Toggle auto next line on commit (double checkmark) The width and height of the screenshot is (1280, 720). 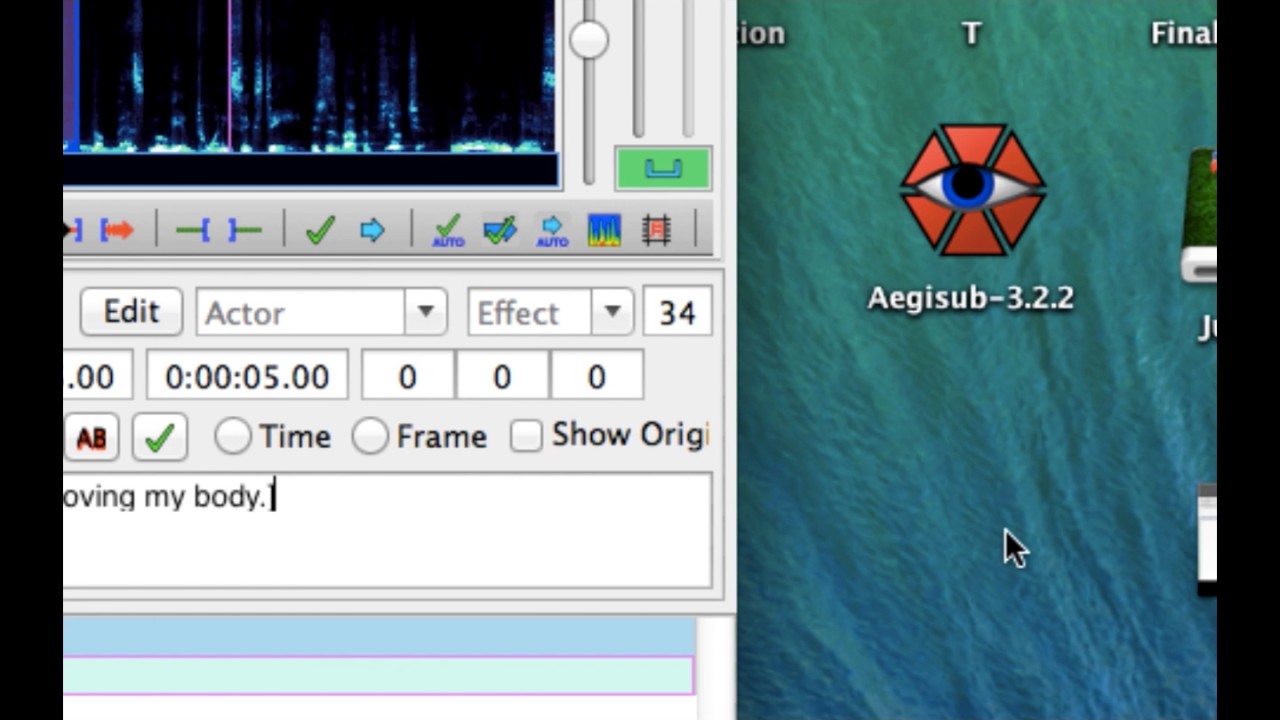(500, 231)
